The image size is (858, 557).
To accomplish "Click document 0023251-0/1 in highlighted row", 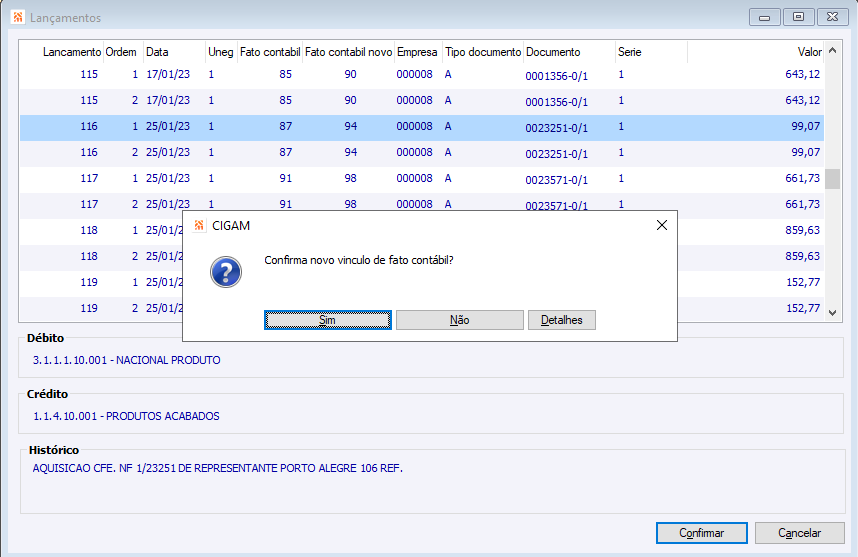I will coord(556,128).
